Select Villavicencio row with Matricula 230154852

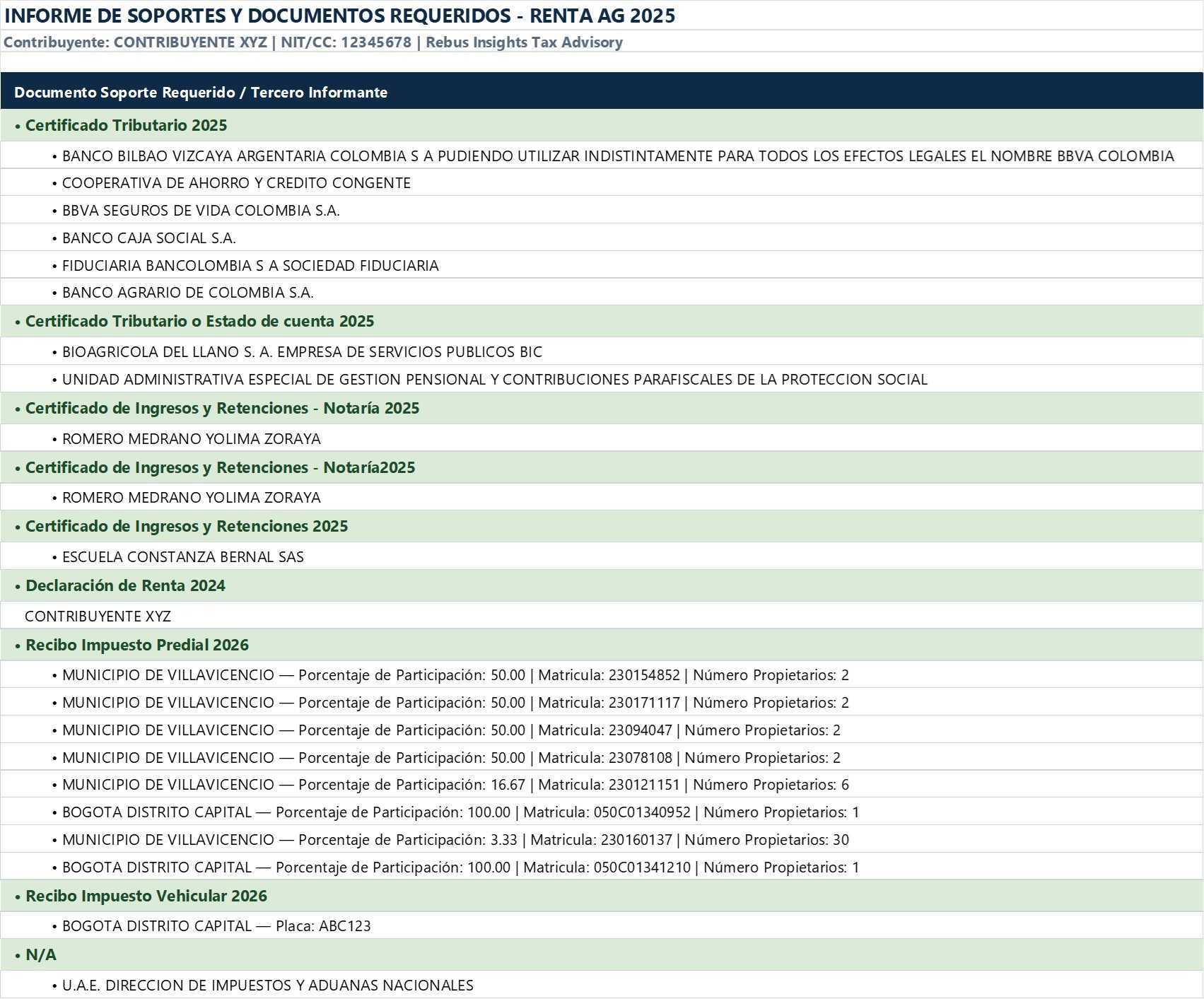click(x=602, y=675)
